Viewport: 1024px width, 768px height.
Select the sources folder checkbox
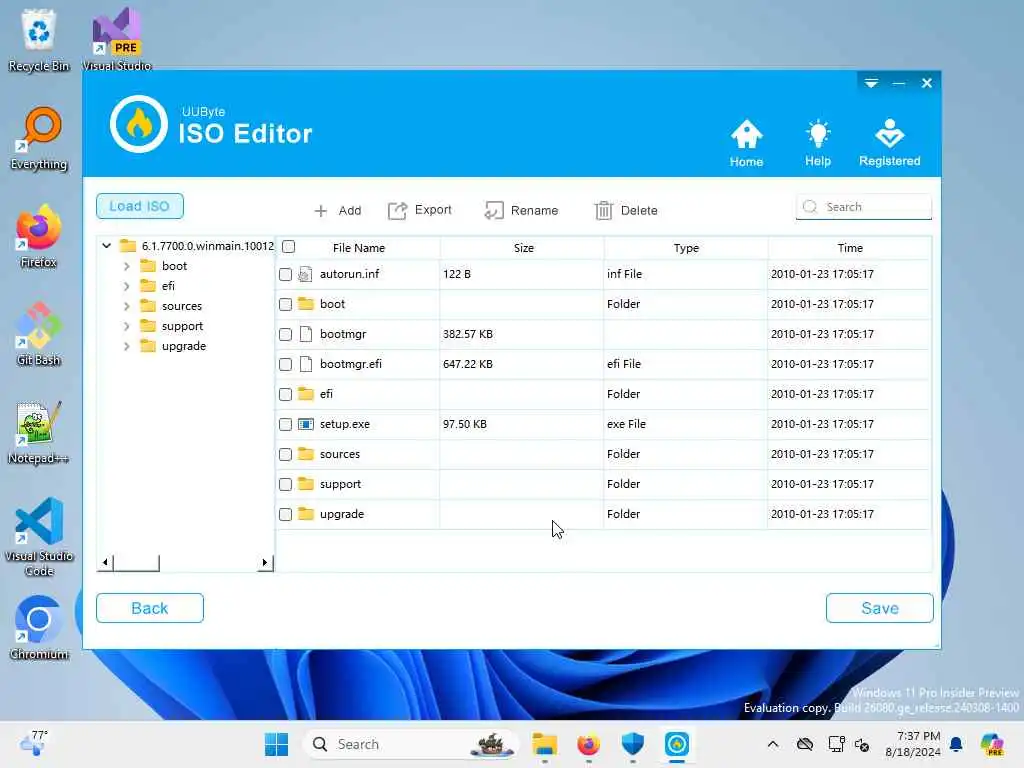(x=285, y=455)
